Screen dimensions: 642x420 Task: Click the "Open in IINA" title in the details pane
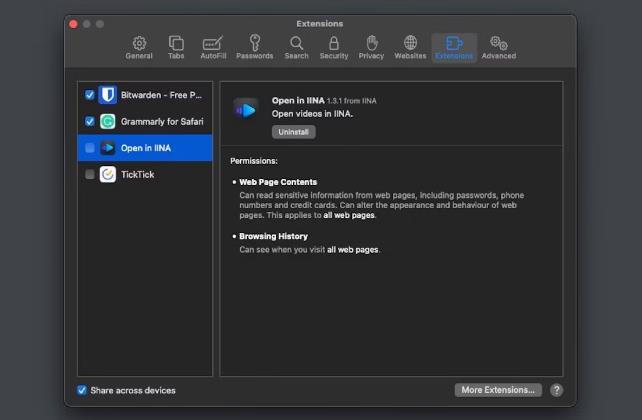tap(298, 101)
